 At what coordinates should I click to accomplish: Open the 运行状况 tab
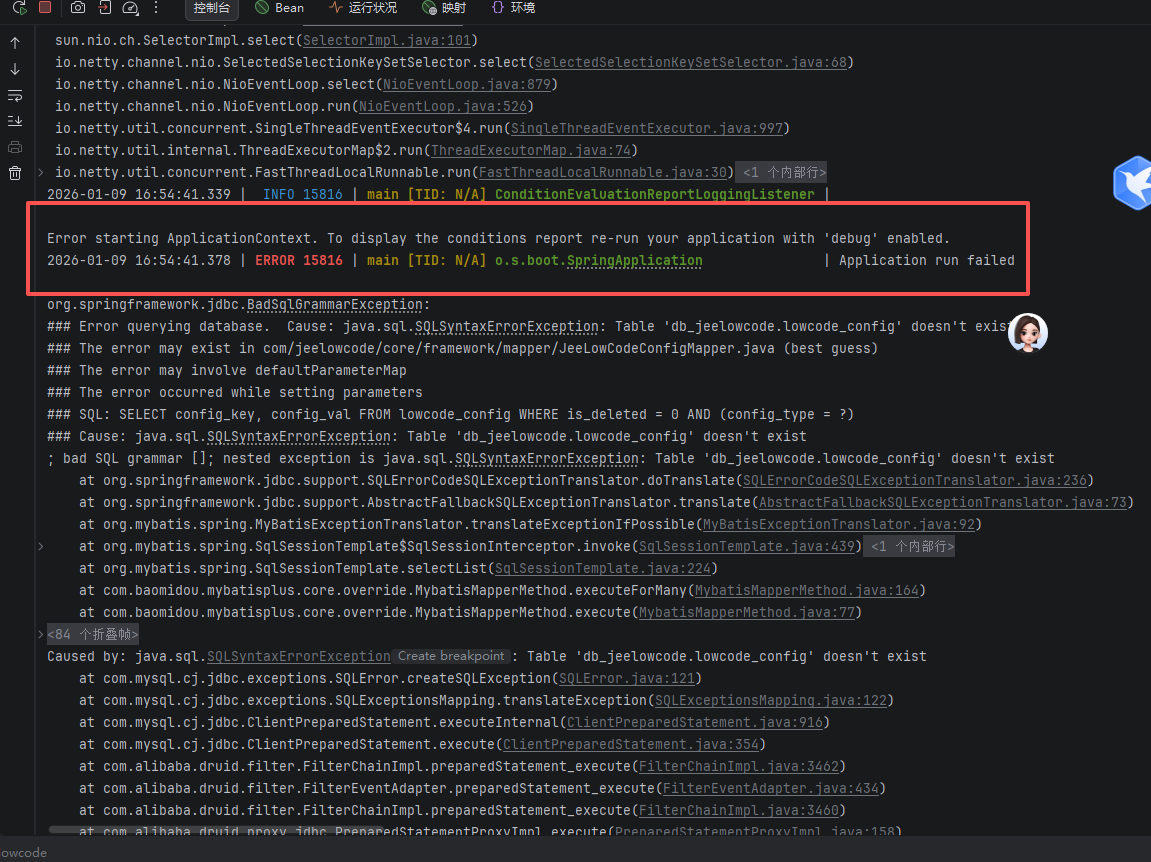tap(363, 8)
